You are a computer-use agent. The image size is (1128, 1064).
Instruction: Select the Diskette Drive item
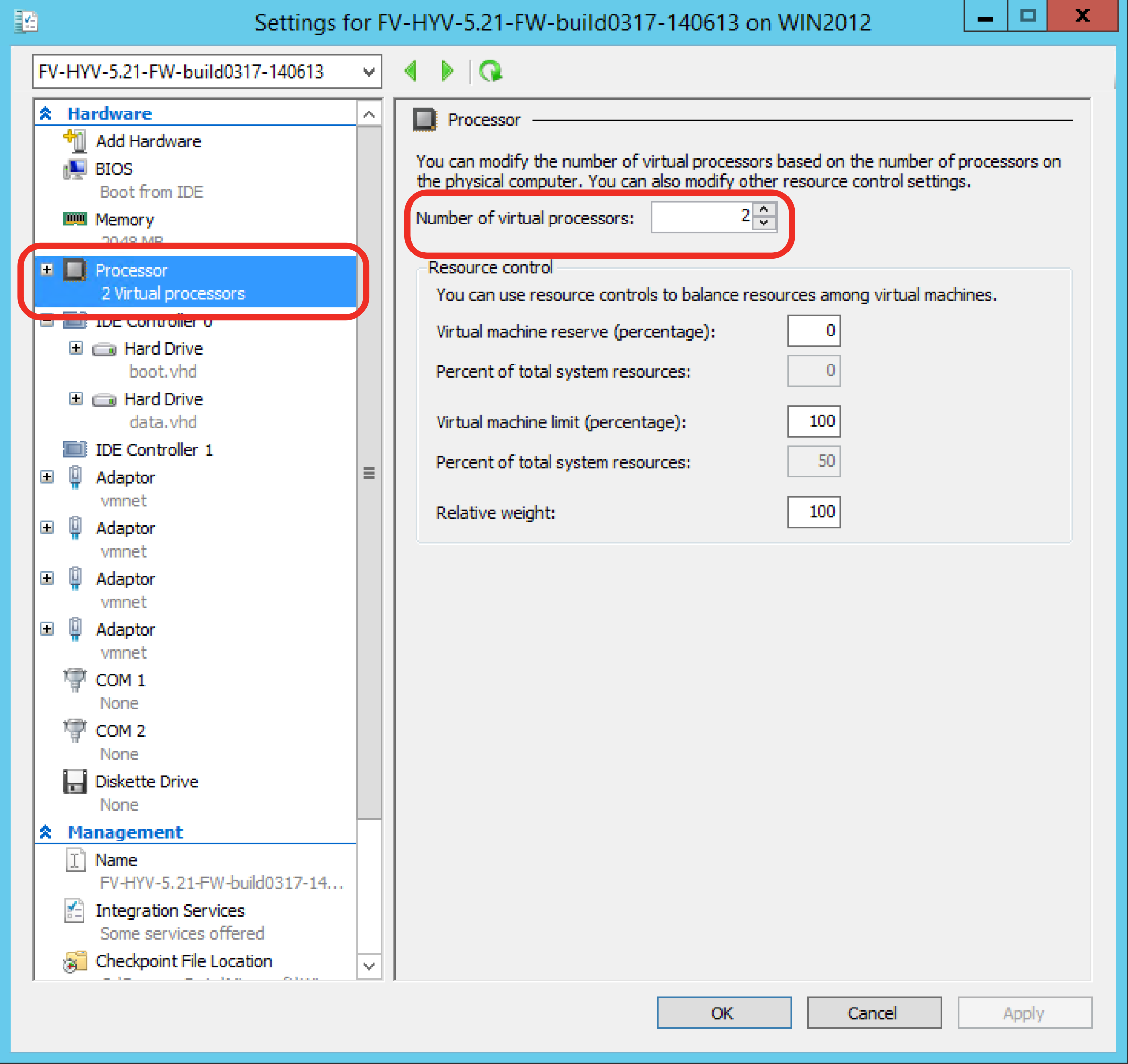(x=146, y=782)
